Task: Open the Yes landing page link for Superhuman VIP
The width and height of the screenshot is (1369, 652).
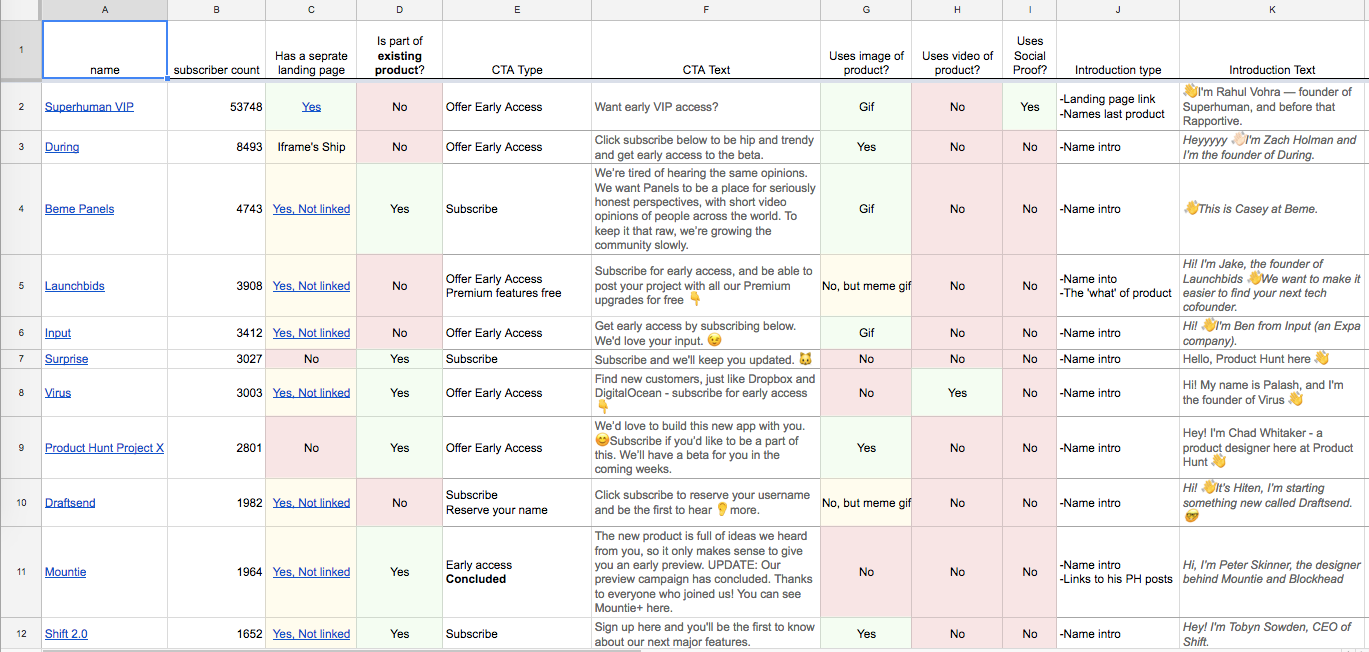Action: click(311, 107)
